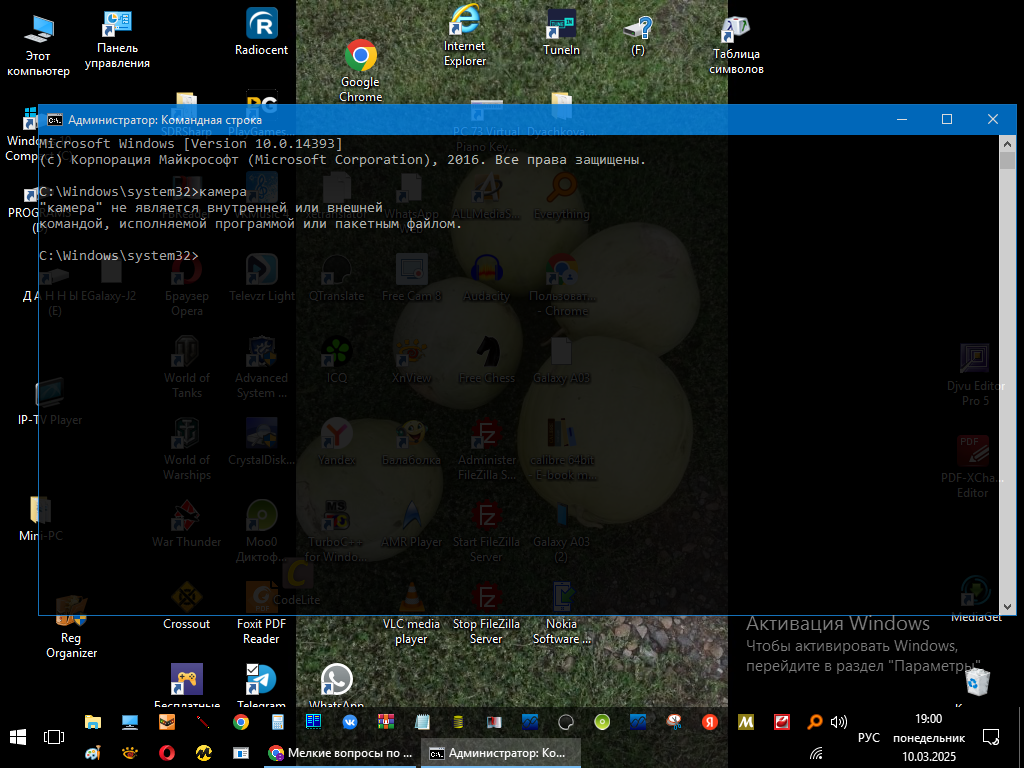
Task: Open the red Yandex icon in taskbar
Action: [710, 722]
